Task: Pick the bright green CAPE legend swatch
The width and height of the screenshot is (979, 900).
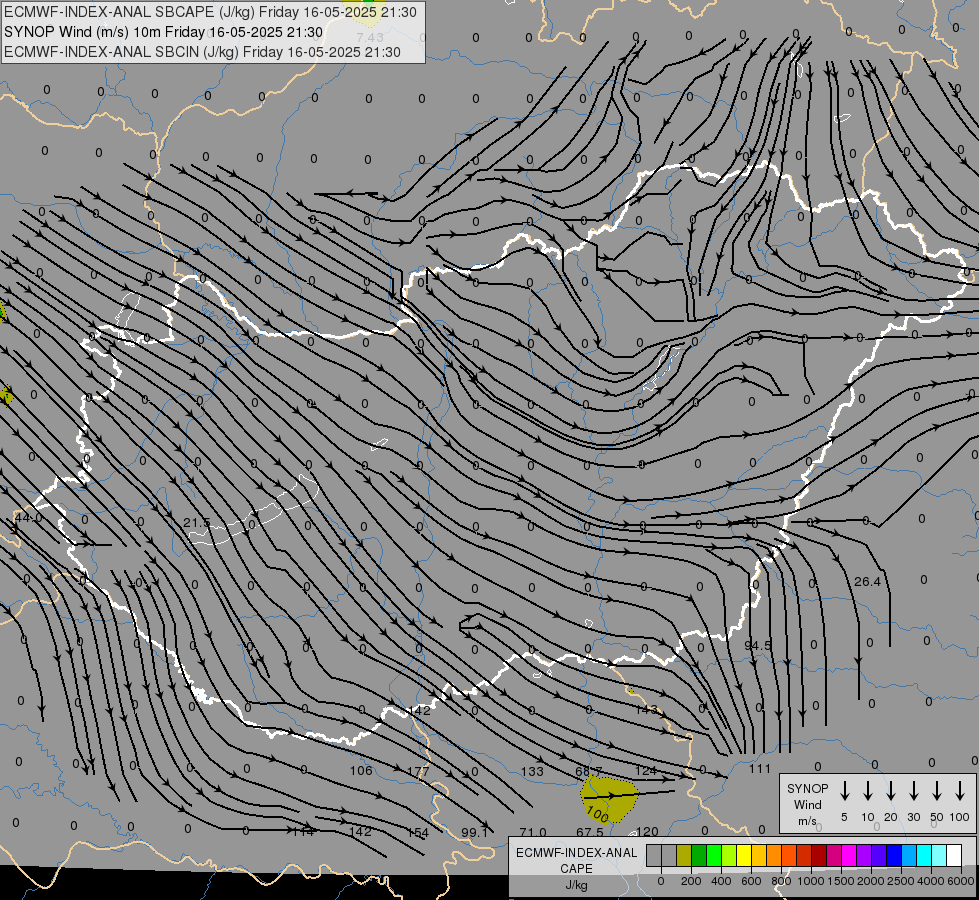Action: 714,856
